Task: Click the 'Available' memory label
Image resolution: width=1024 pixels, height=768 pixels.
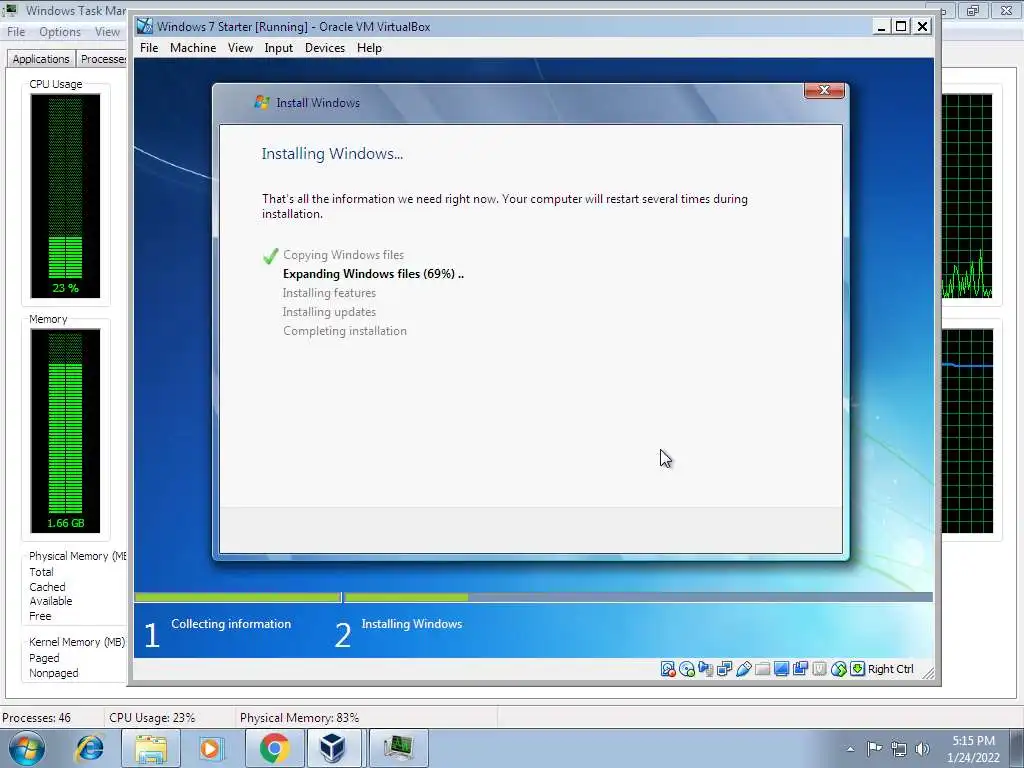Action: pos(50,601)
